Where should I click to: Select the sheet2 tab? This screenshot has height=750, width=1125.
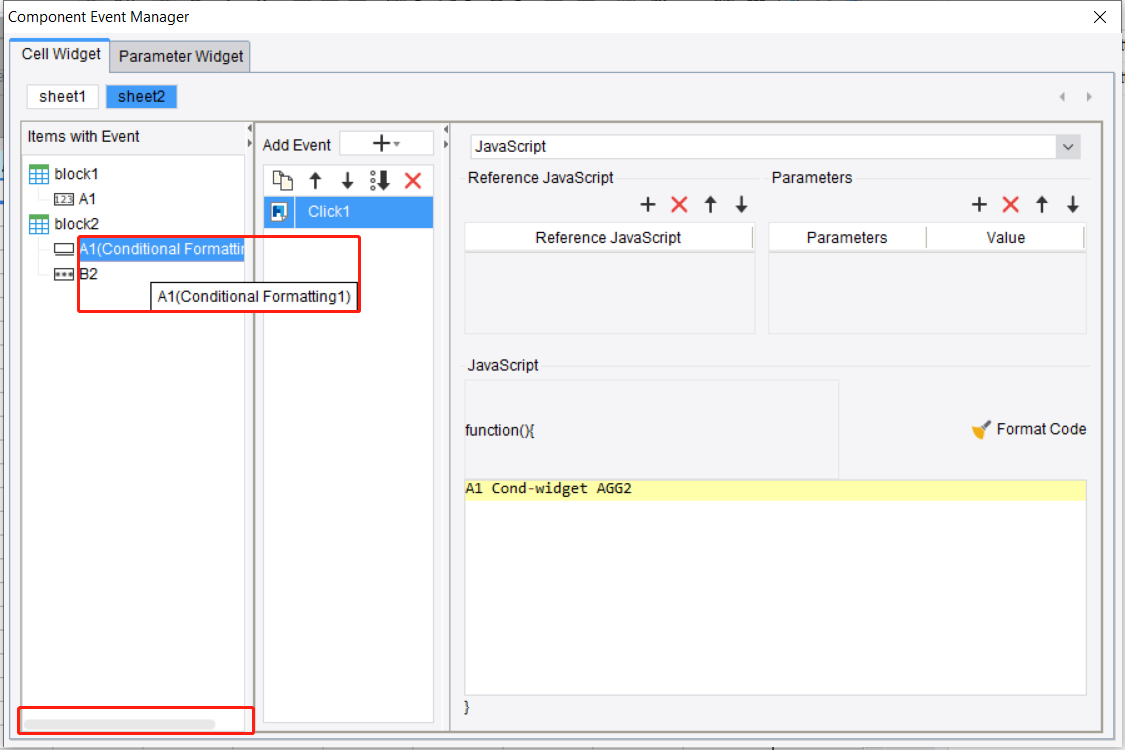coord(141,96)
